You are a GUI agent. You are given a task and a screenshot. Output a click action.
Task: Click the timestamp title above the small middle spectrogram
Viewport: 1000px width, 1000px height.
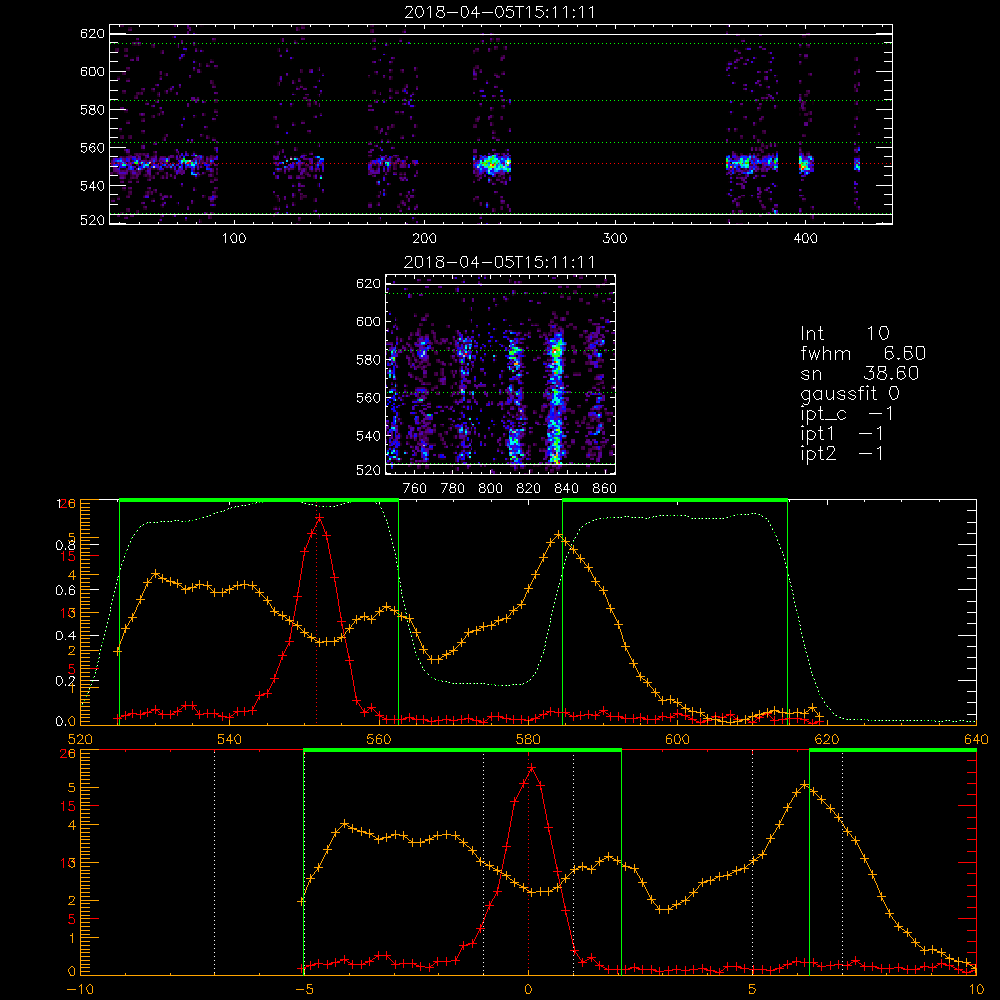(500, 262)
